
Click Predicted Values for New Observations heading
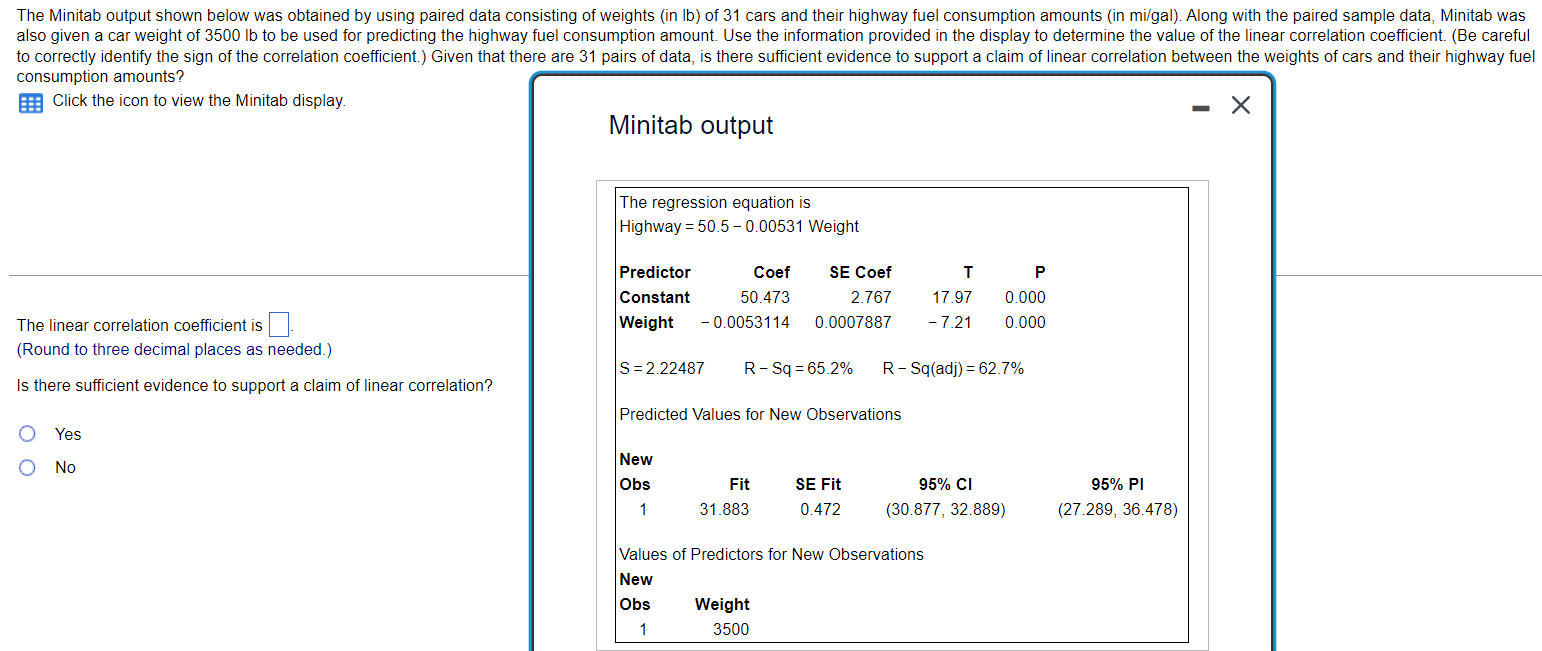click(759, 414)
